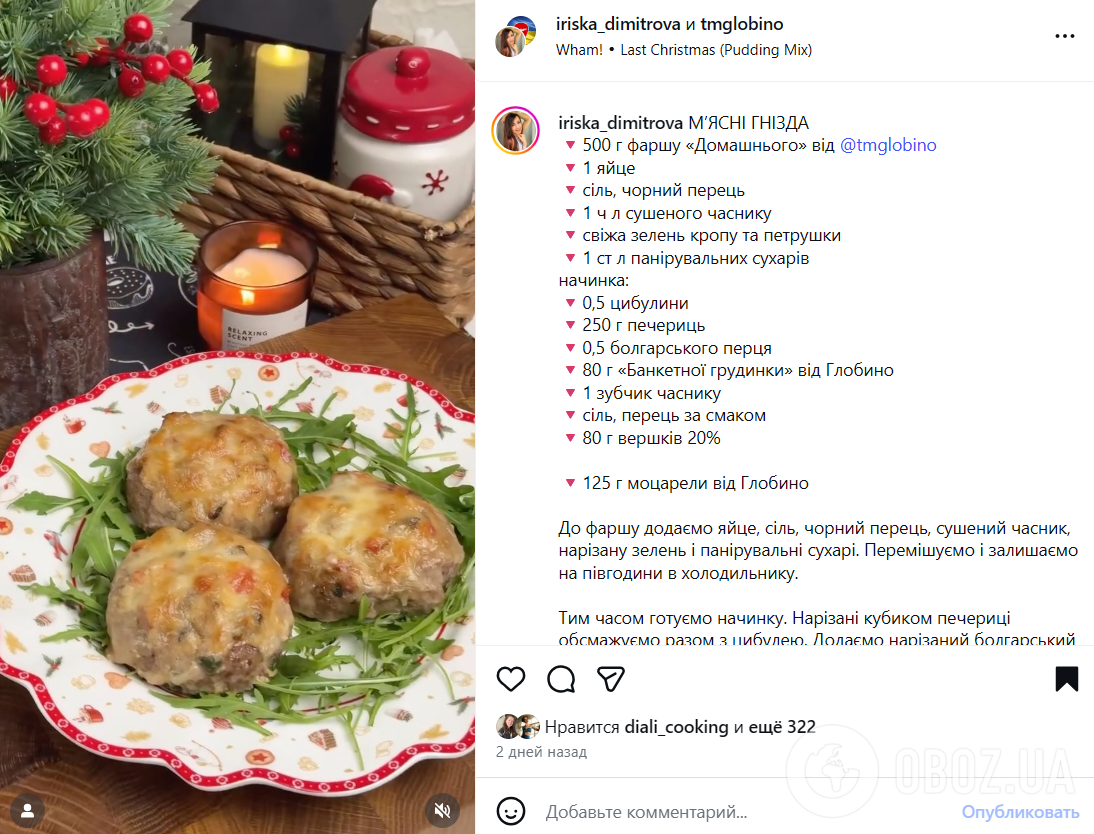Open comments via speech bubble icon
Viewport: 1094px width, 834px height.
561,678
